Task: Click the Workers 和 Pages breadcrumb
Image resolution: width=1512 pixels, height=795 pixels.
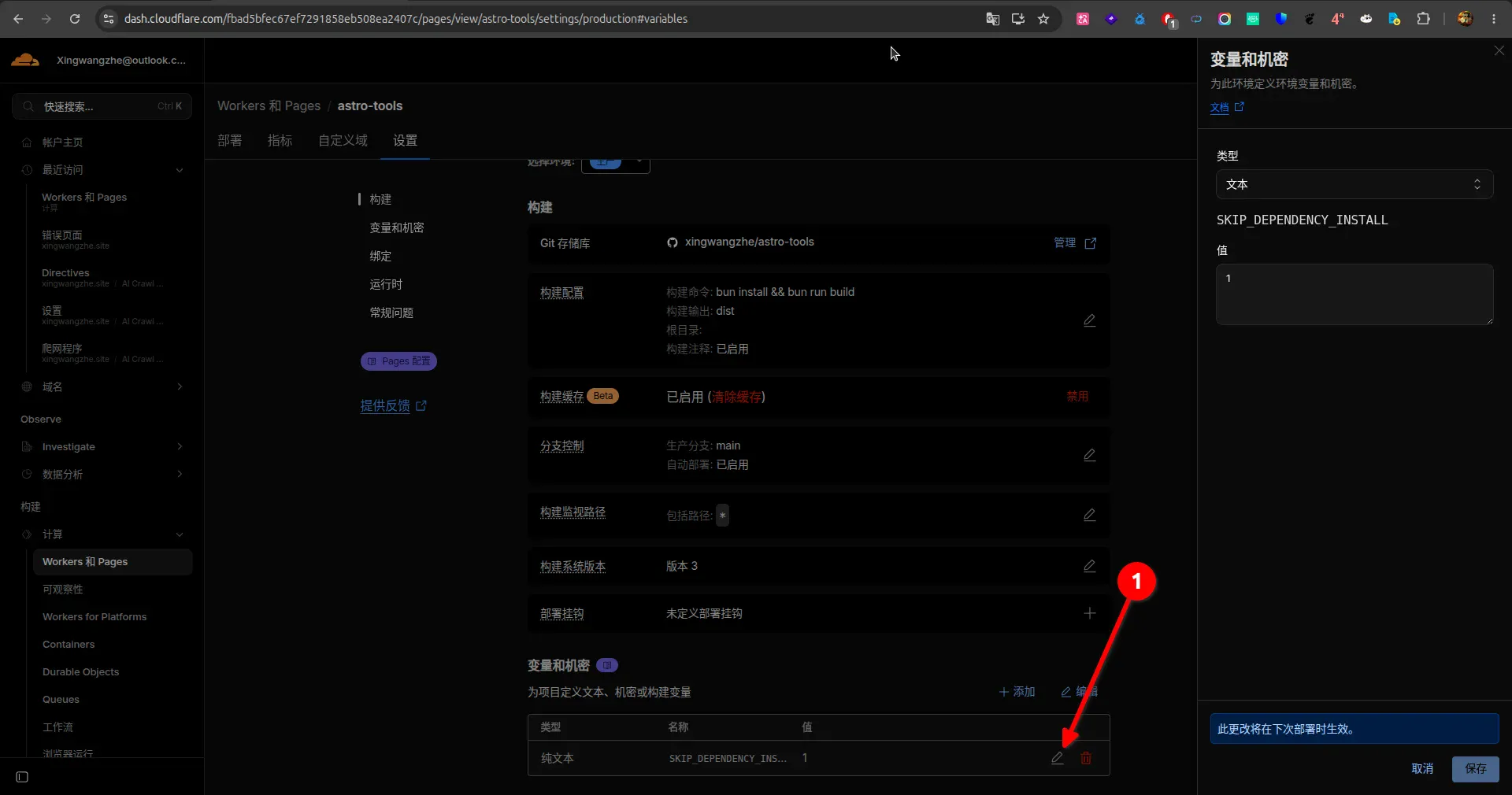Action: (x=269, y=105)
